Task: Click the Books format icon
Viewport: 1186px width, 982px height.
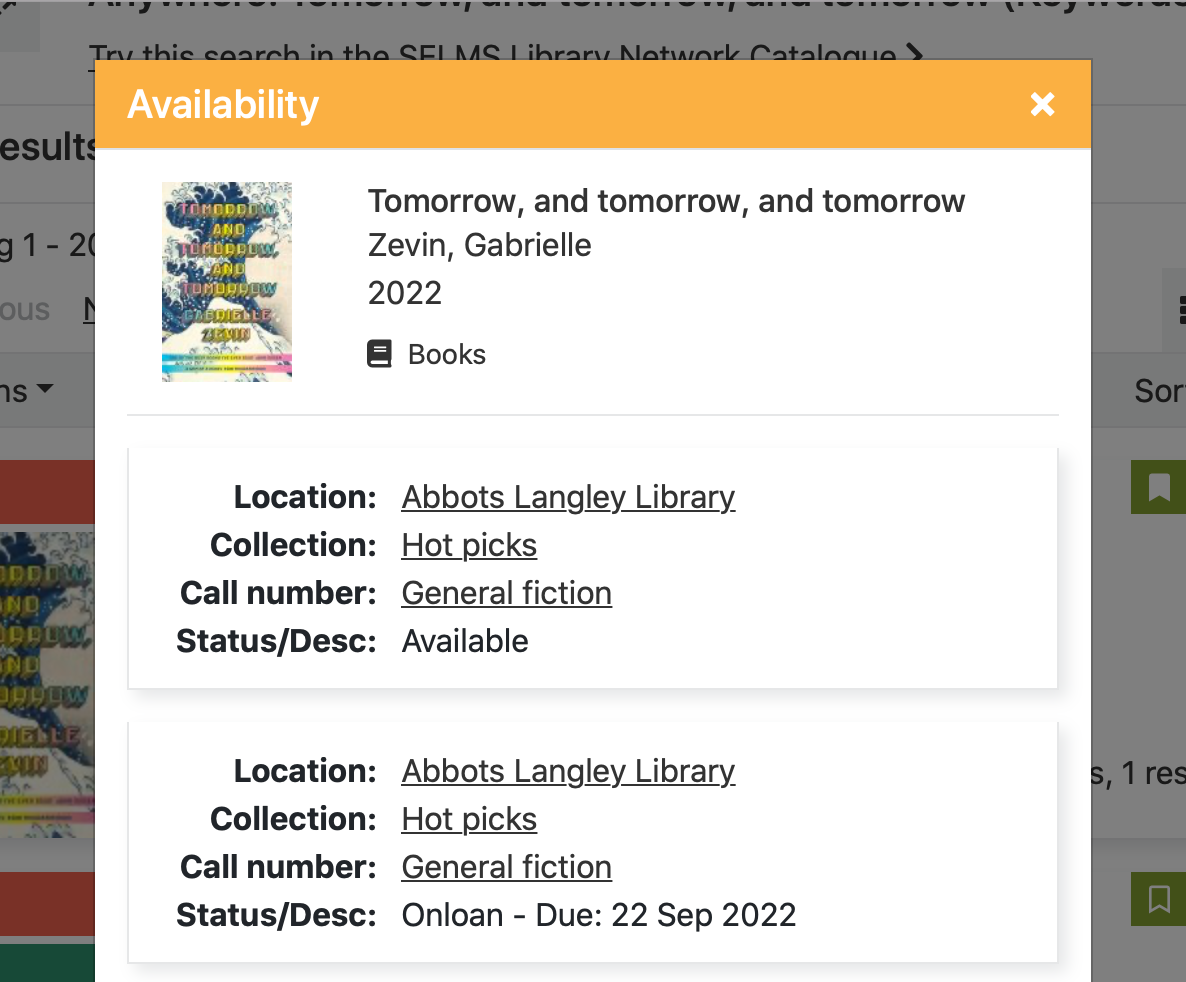Action: point(380,353)
